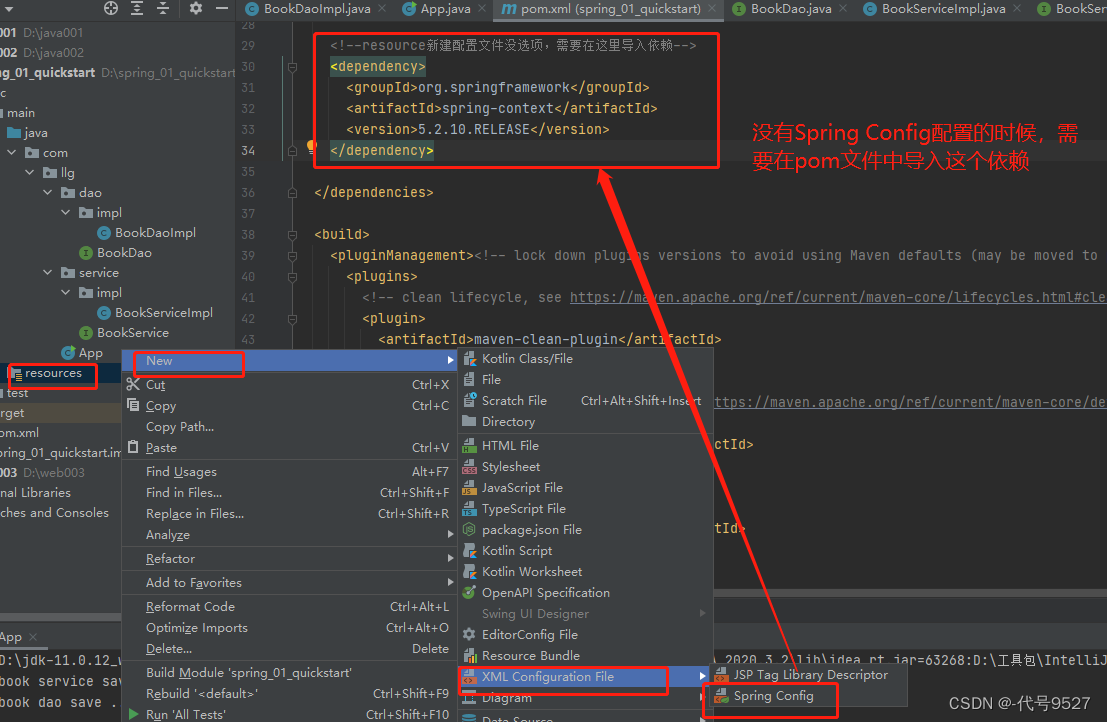Select java source folder in tree
This screenshot has width=1107, height=722.
point(35,133)
